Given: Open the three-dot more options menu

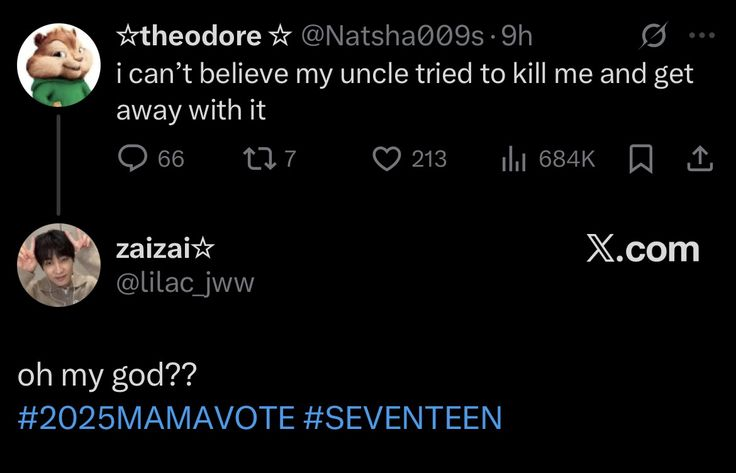Looking at the screenshot, I should (x=702, y=35).
